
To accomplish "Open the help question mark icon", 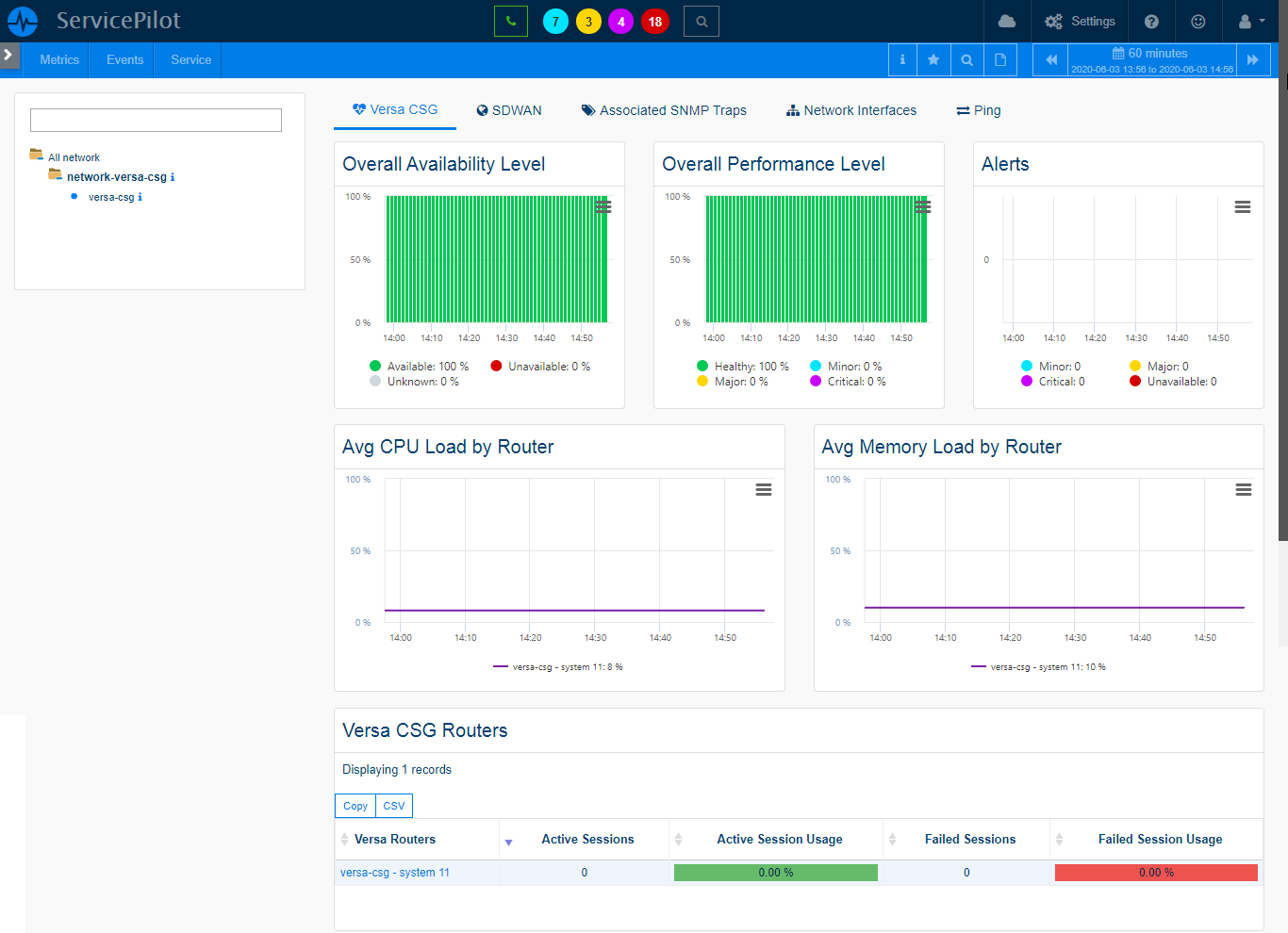I will 1151,21.
